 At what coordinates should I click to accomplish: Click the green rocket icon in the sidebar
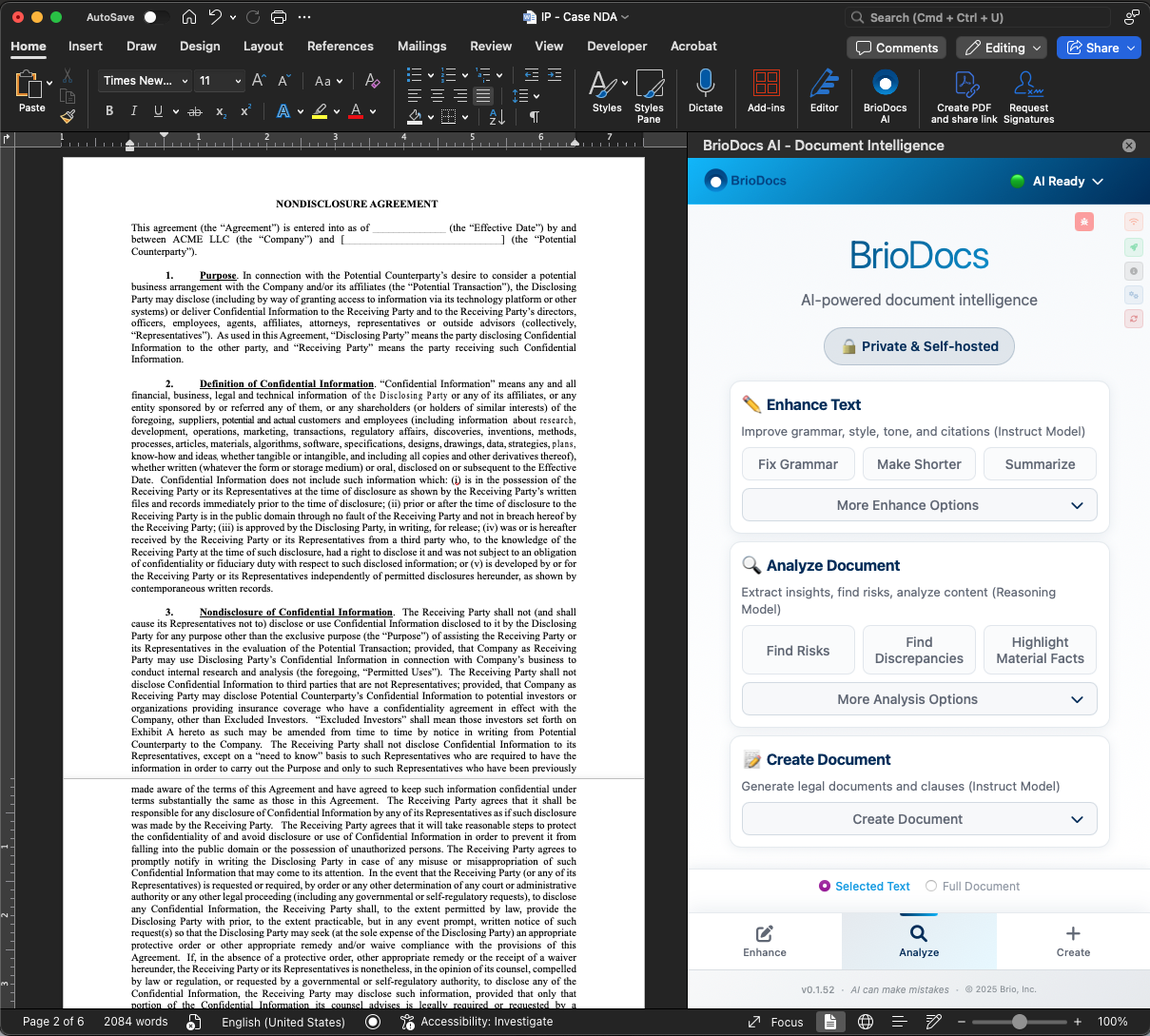tap(1133, 245)
